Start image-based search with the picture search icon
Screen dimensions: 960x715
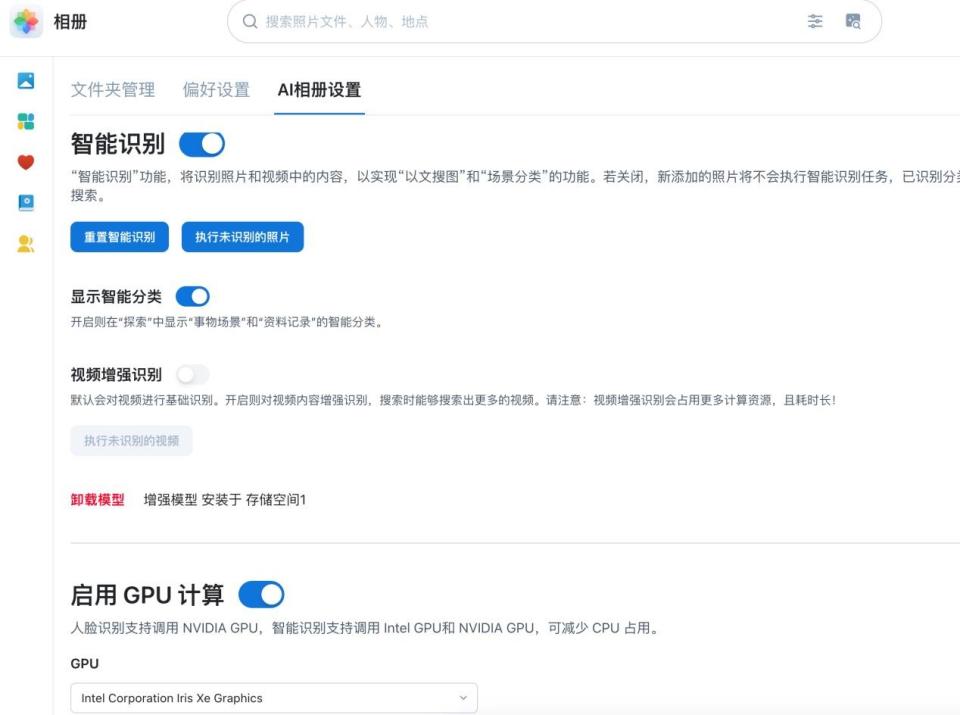(855, 21)
